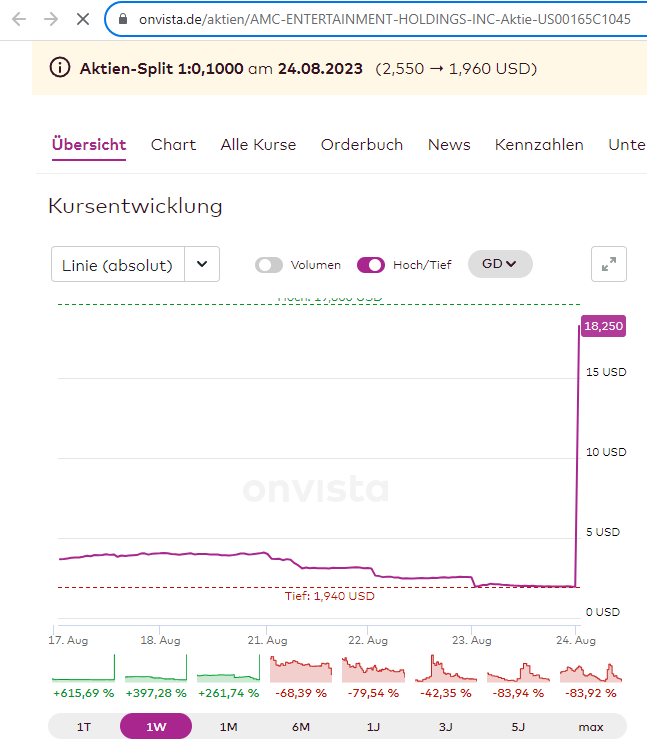Screen dimensions: 647x748
Task: Click the +397,28 % mini chart thumbnail
Action: (156, 668)
